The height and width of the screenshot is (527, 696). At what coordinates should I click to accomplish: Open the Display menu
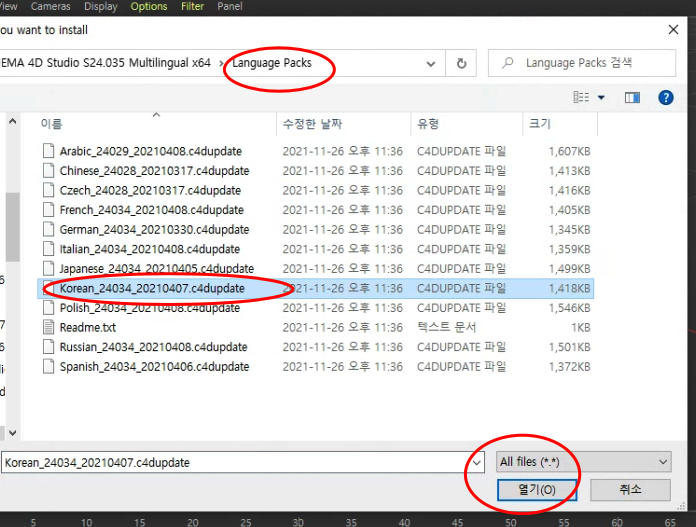click(101, 7)
